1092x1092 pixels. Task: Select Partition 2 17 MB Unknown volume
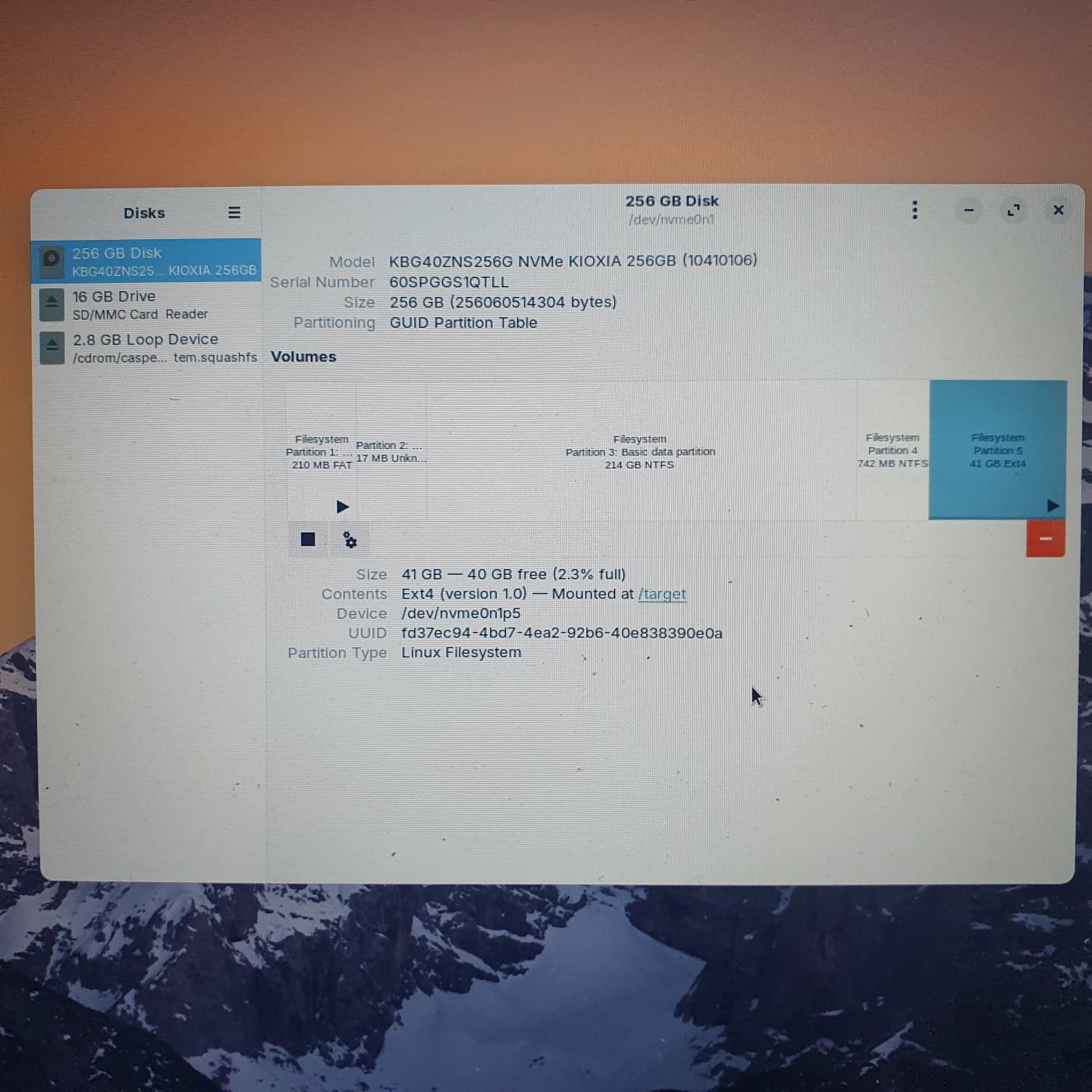391,451
